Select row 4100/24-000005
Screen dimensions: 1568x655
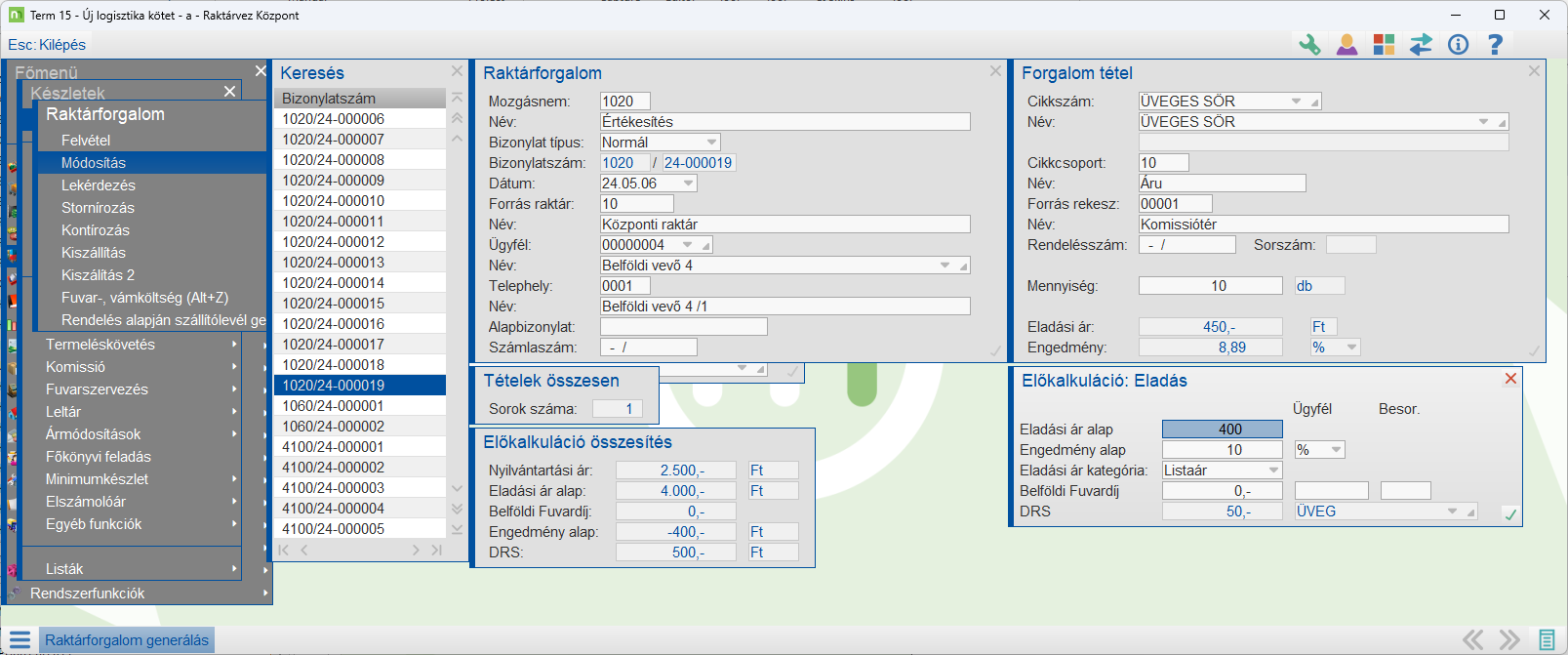tap(360, 528)
